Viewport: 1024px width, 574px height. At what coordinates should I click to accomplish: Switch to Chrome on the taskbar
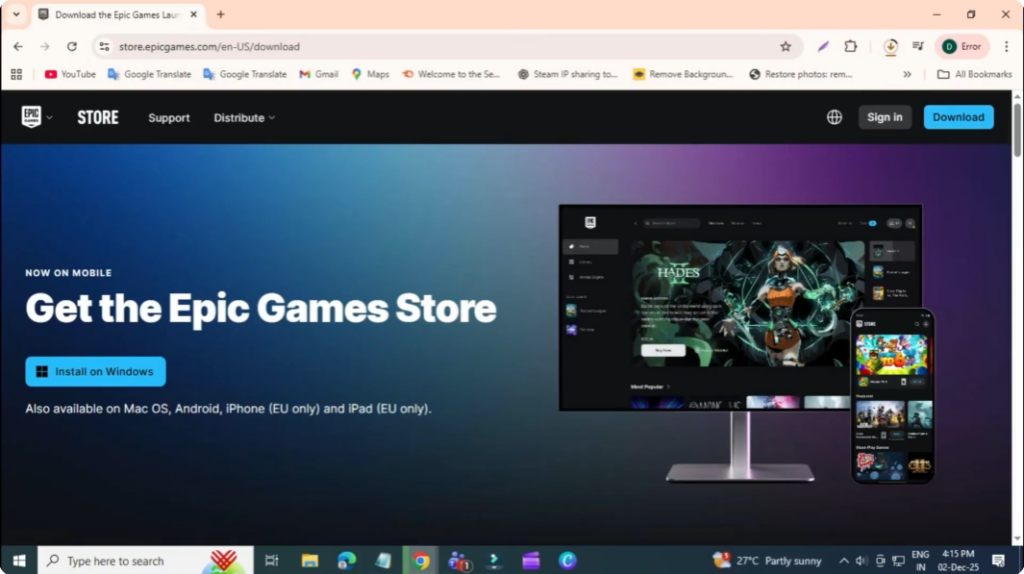pyautogui.click(x=421, y=560)
